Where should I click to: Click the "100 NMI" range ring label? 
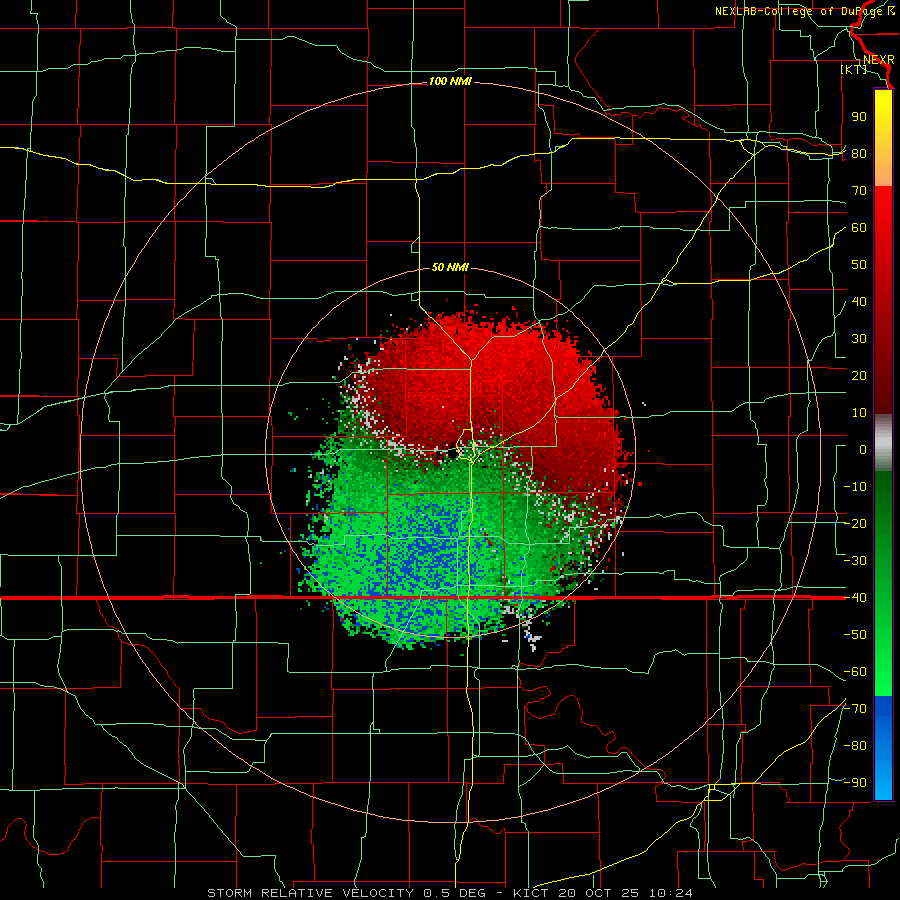pyautogui.click(x=450, y=82)
